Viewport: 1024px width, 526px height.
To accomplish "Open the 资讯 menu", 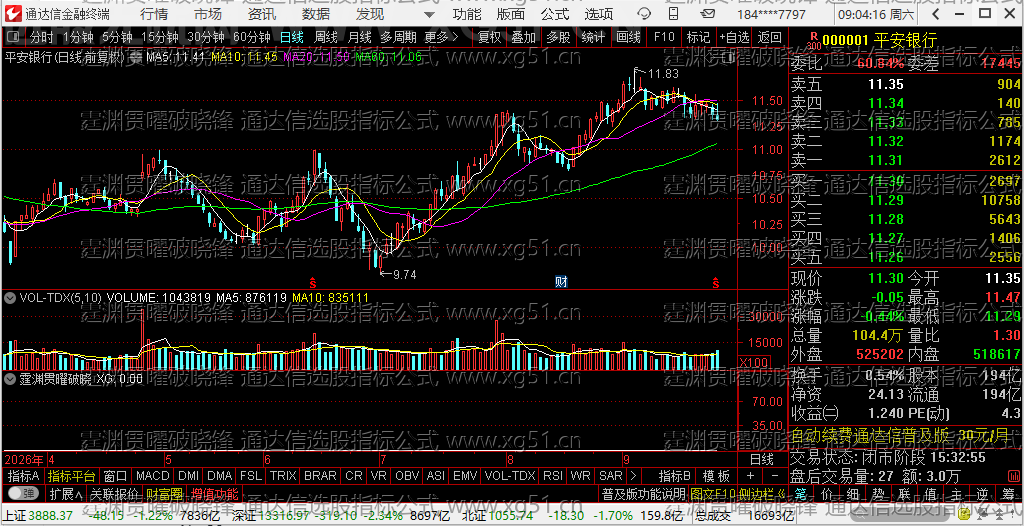I will tap(262, 14).
